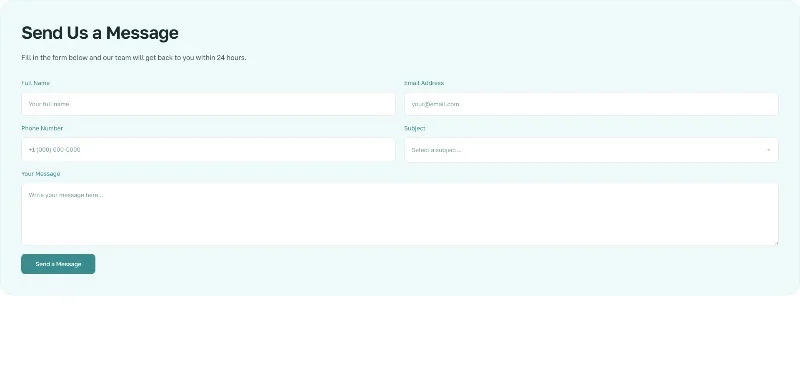Viewport: 800px width, 387px height.
Task: Submit with the Send a Message button
Action: (x=58, y=264)
